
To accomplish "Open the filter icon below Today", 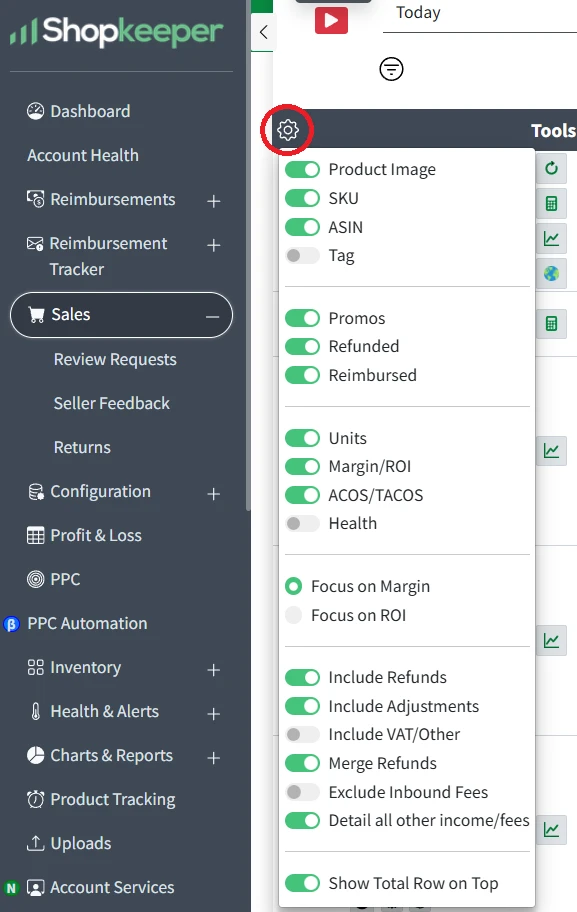I will (391, 69).
